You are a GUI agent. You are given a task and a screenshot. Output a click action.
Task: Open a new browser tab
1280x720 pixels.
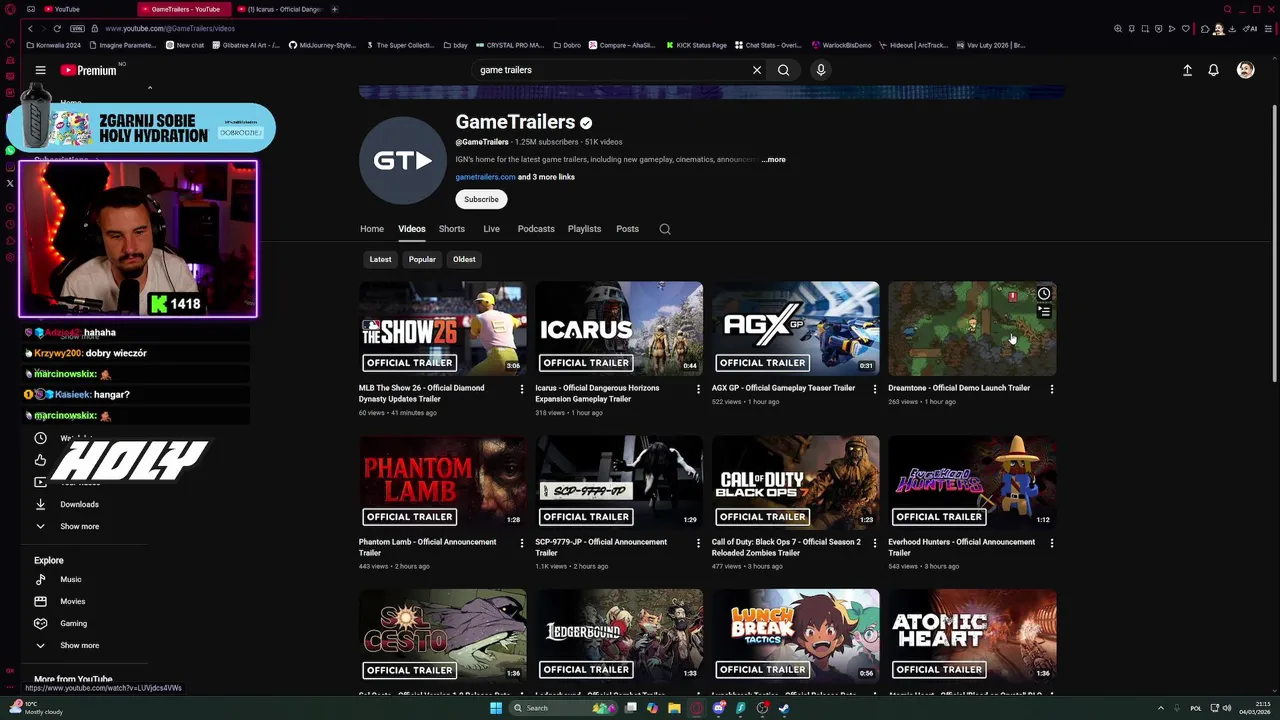click(334, 9)
